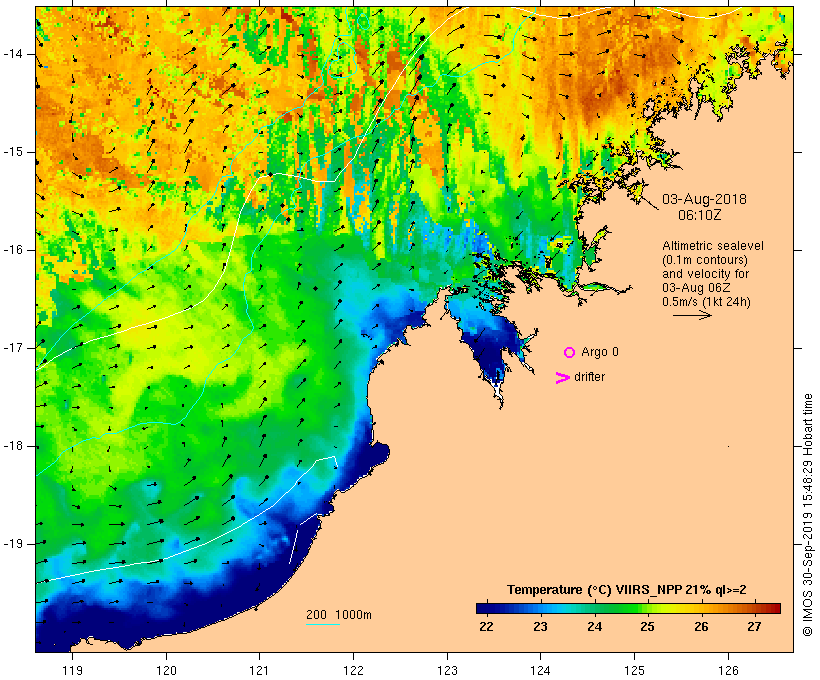Image resolution: width=820 pixels, height=680 pixels.
Task: Click the '06:10Z' time label
Action: point(699,215)
